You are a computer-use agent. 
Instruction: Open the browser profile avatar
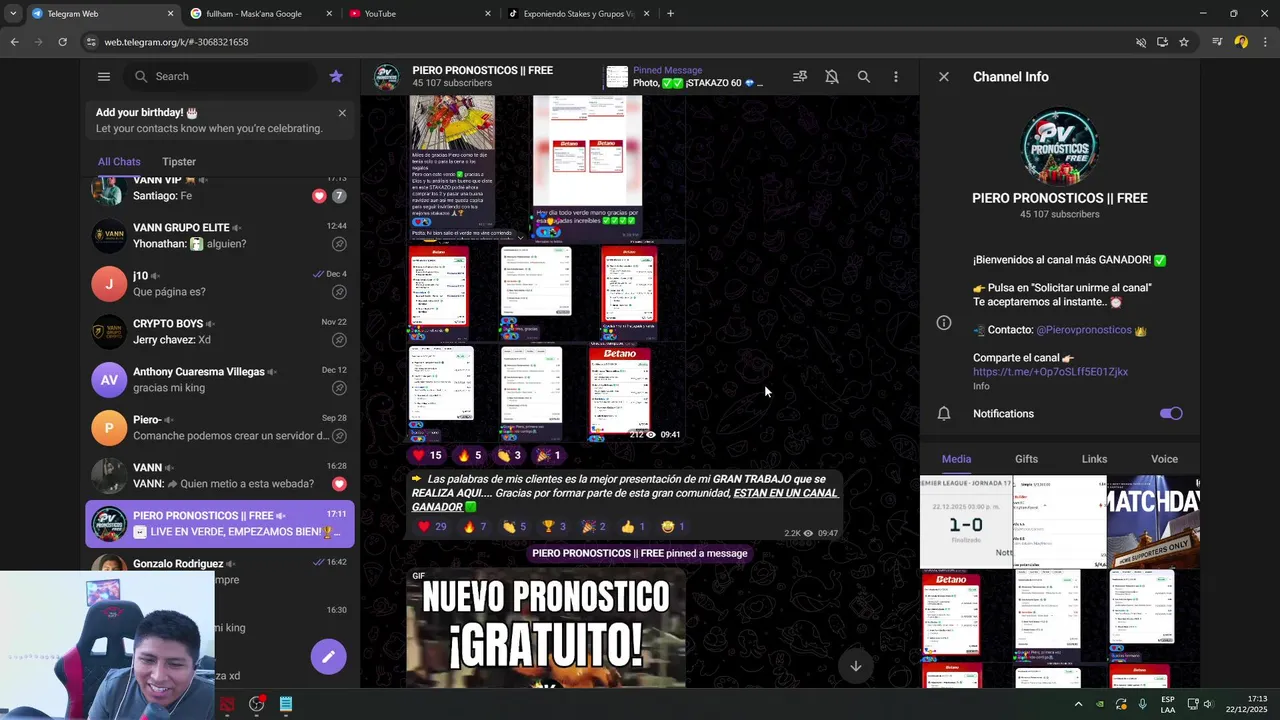click(1241, 42)
